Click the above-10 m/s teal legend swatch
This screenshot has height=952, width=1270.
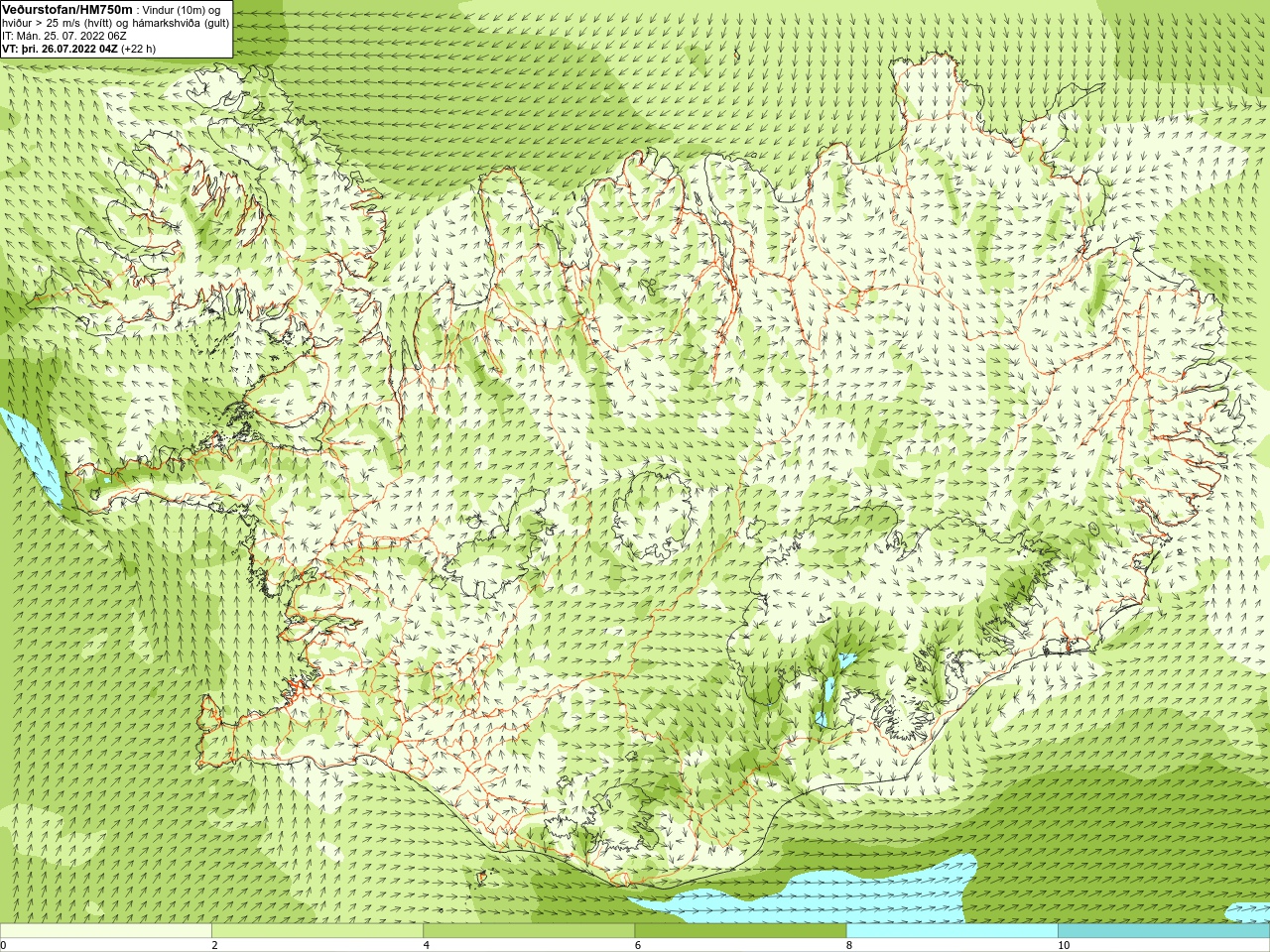pyautogui.click(x=1164, y=931)
